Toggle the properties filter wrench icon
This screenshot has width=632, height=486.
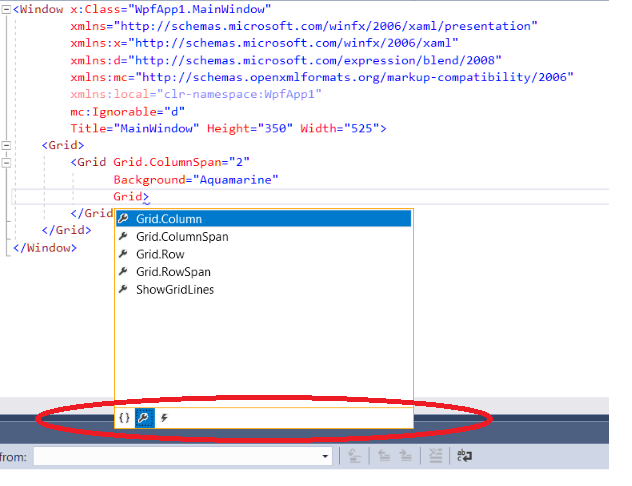tap(144, 418)
